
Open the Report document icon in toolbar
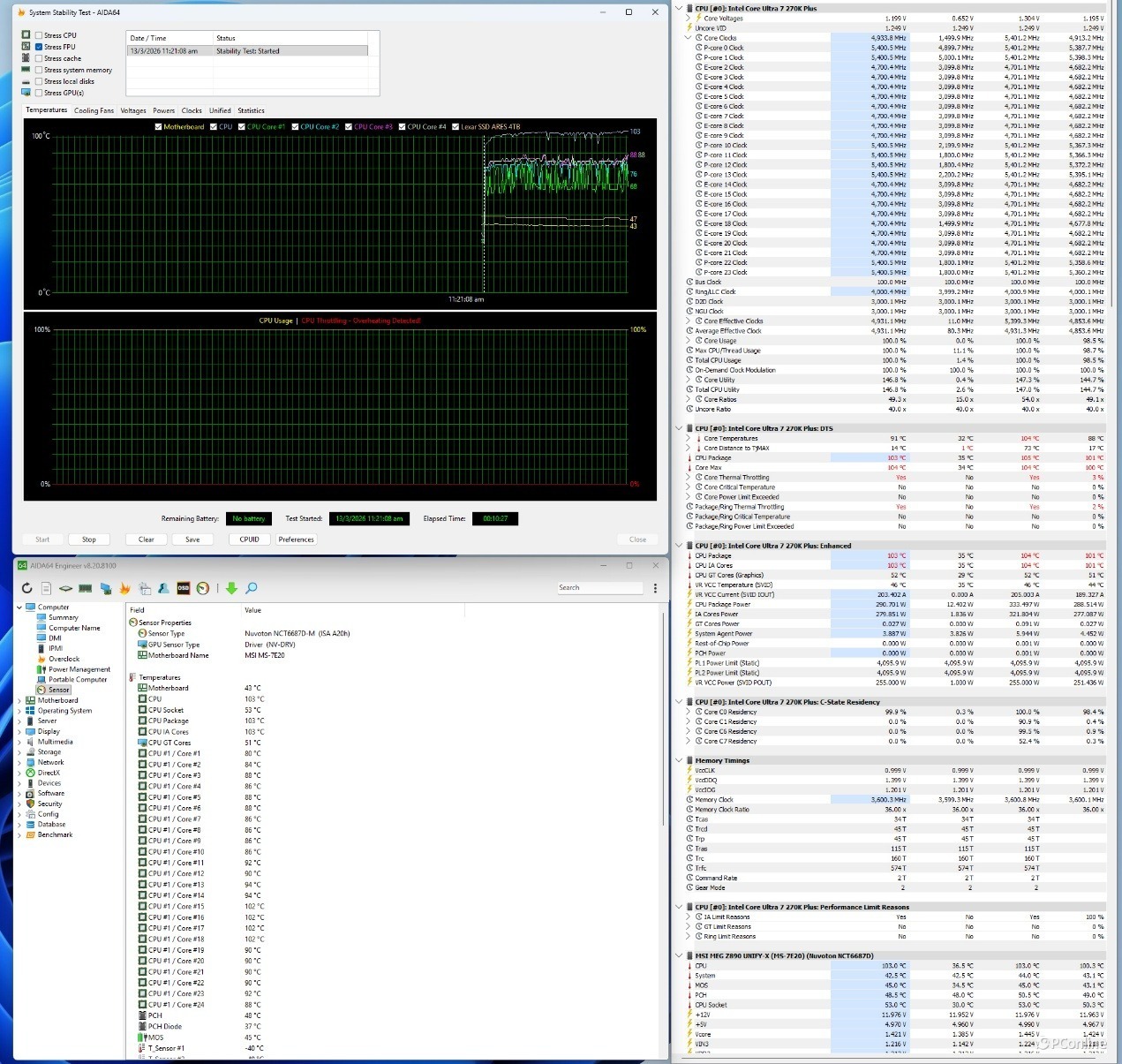click(x=46, y=588)
